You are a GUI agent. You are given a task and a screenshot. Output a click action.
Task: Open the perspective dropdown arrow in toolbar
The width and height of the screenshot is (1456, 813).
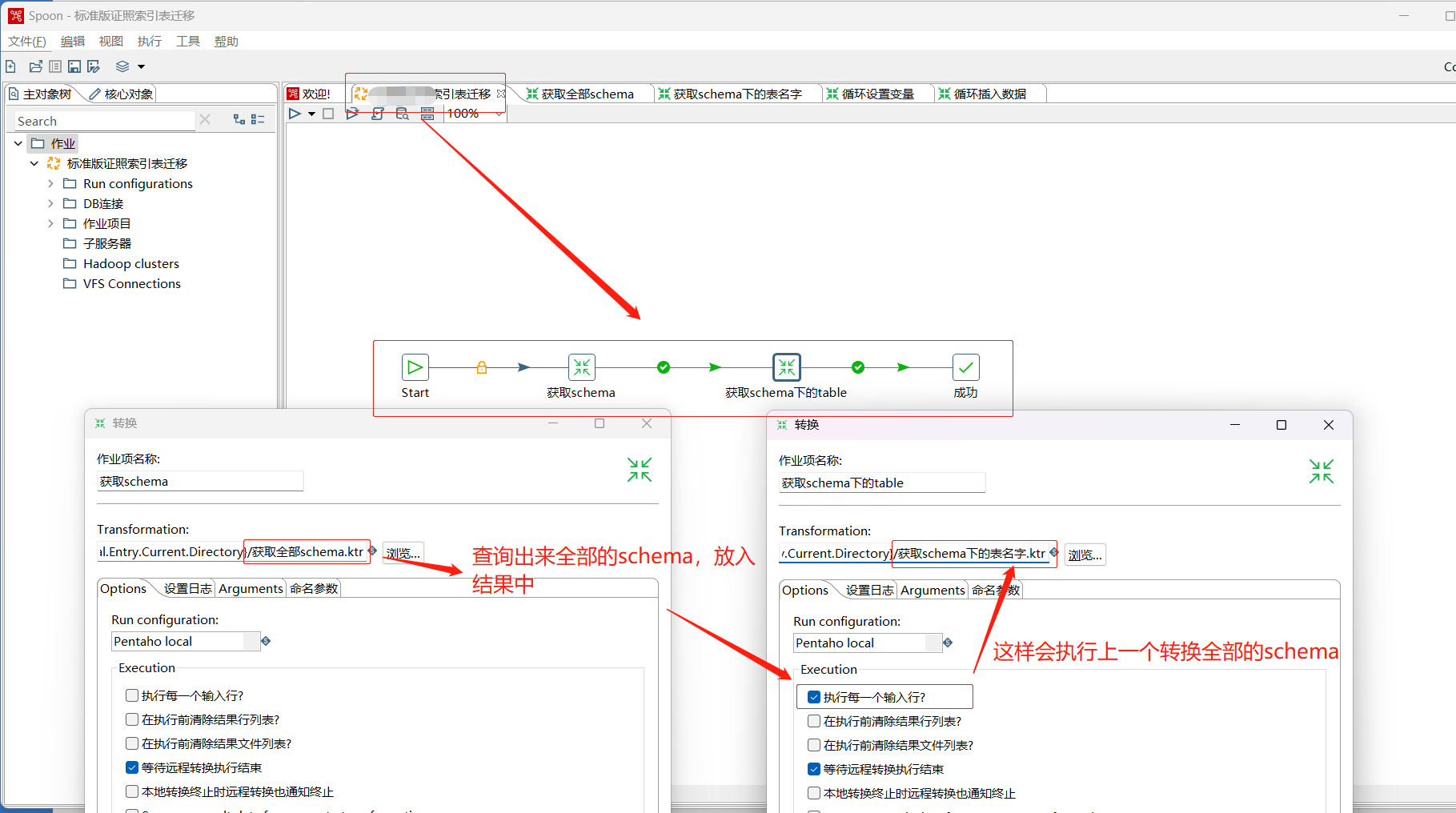(x=141, y=66)
